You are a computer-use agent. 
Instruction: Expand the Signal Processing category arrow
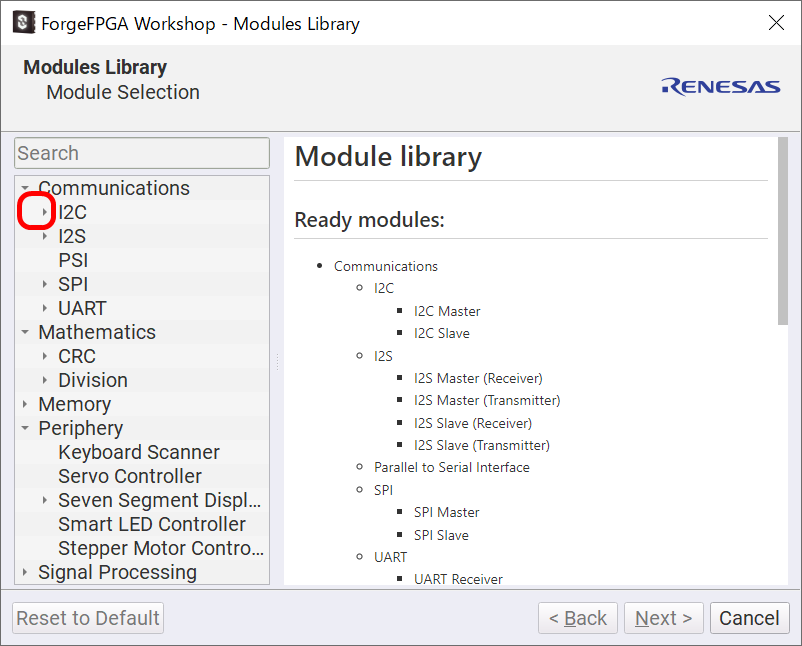[x=25, y=572]
